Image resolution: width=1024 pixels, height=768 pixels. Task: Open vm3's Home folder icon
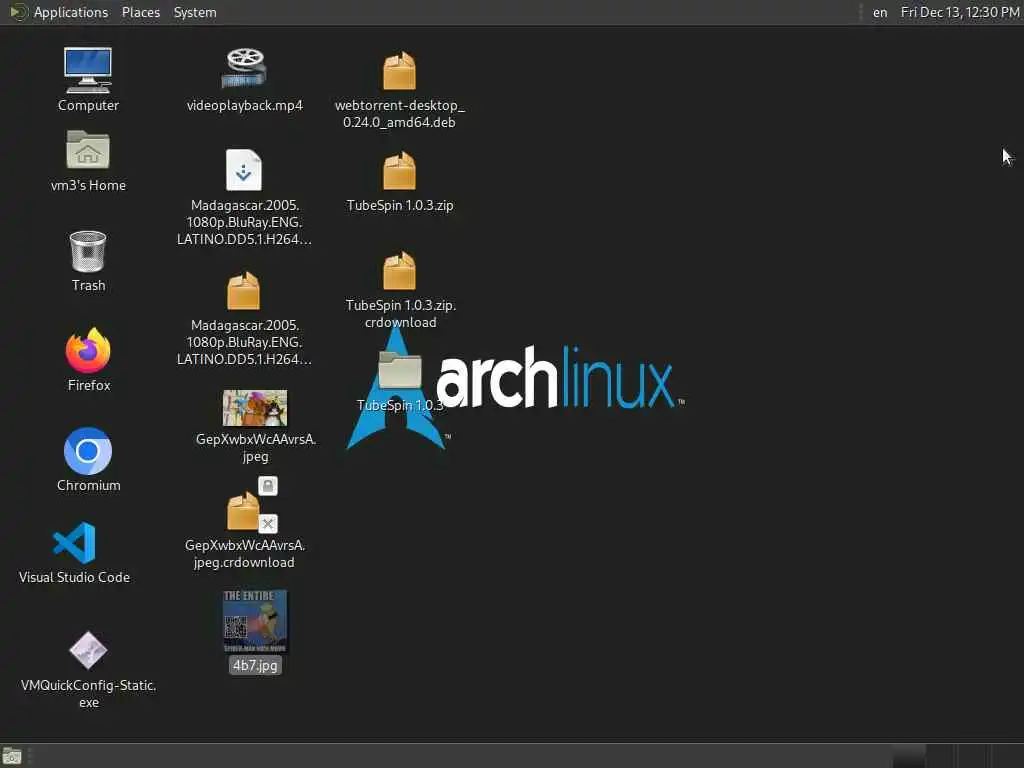pyautogui.click(x=88, y=150)
